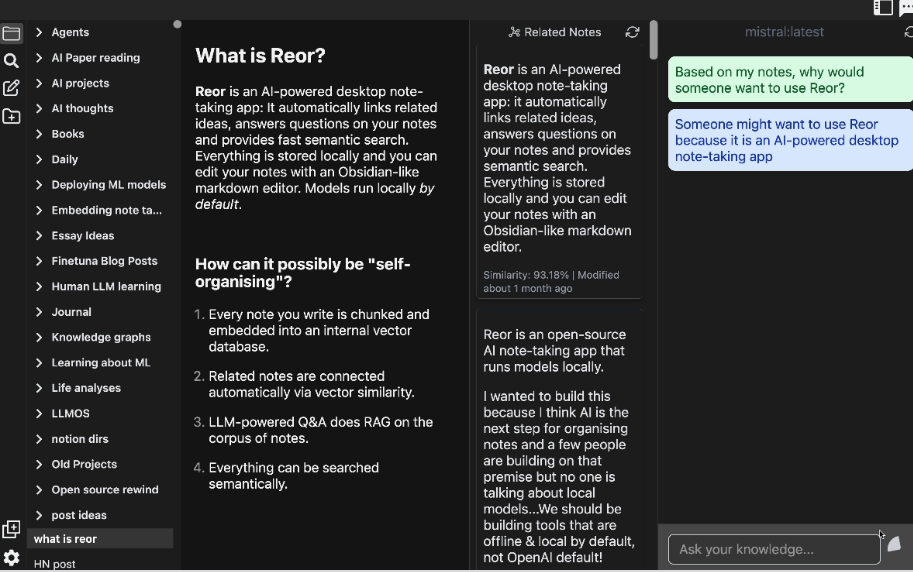Open settings gear icon at bottom left
Viewport: 913px width, 572px height.
point(11,558)
